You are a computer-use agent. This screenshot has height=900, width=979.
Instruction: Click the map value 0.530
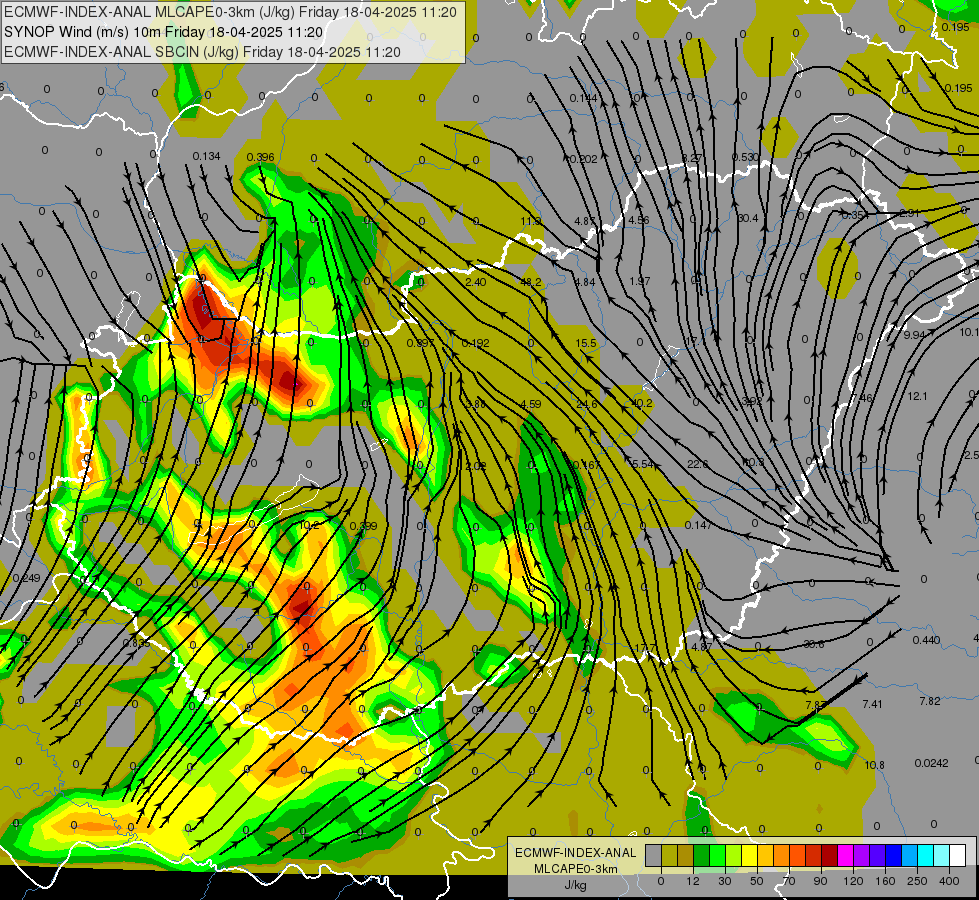(x=745, y=157)
